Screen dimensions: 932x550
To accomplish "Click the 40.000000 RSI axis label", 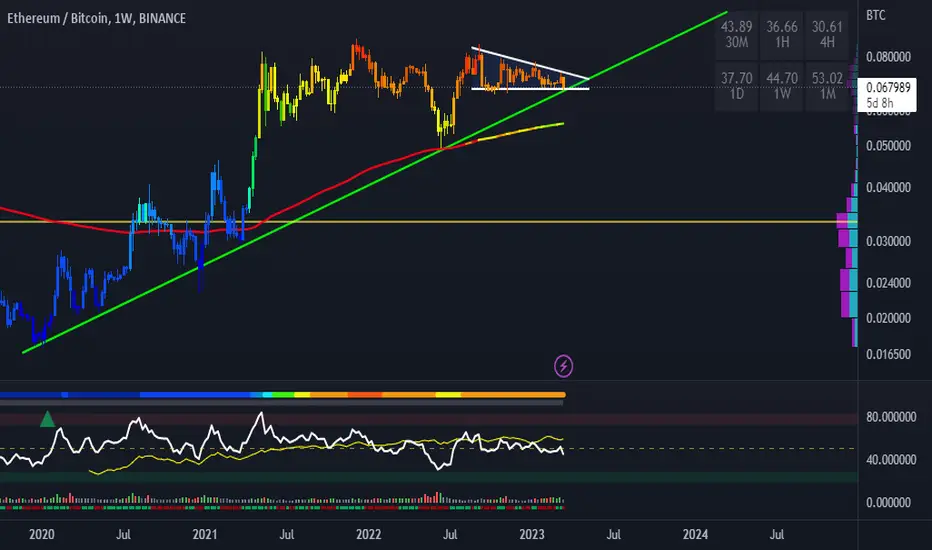I will point(891,460).
